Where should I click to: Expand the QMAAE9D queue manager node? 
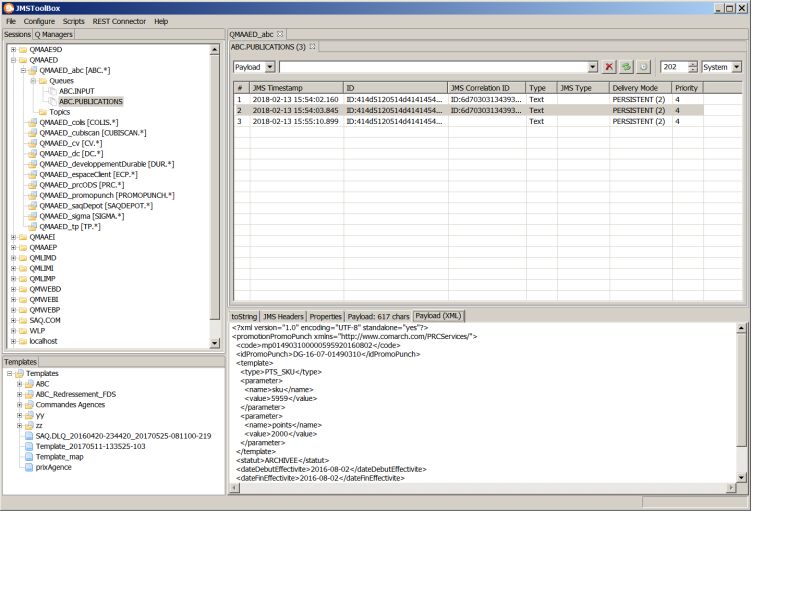click(x=12, y=48)
